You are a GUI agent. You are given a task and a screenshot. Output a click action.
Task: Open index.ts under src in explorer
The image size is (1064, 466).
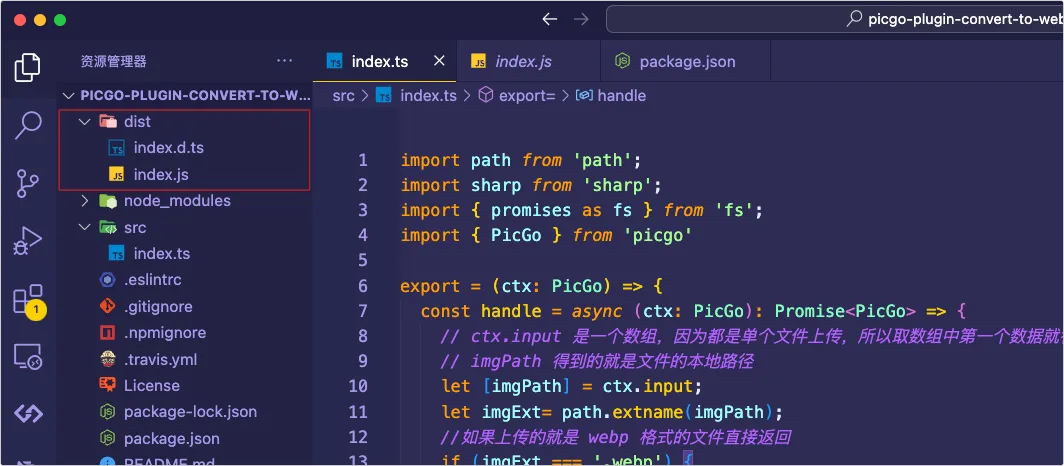coord(186,254)
